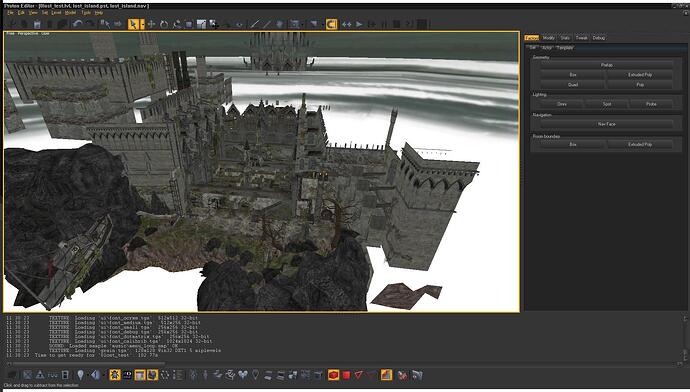Click the Poly geometry button
Image resolution: width=690 pixels, height=392 pixels.
640,84
